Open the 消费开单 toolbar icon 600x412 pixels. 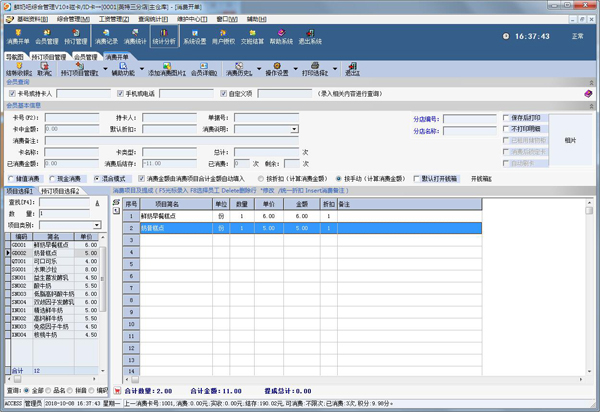(x=18, y=36)
